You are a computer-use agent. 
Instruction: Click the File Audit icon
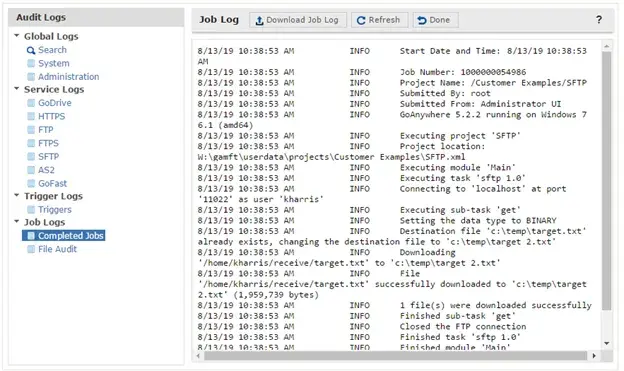(x=31, y=249)
